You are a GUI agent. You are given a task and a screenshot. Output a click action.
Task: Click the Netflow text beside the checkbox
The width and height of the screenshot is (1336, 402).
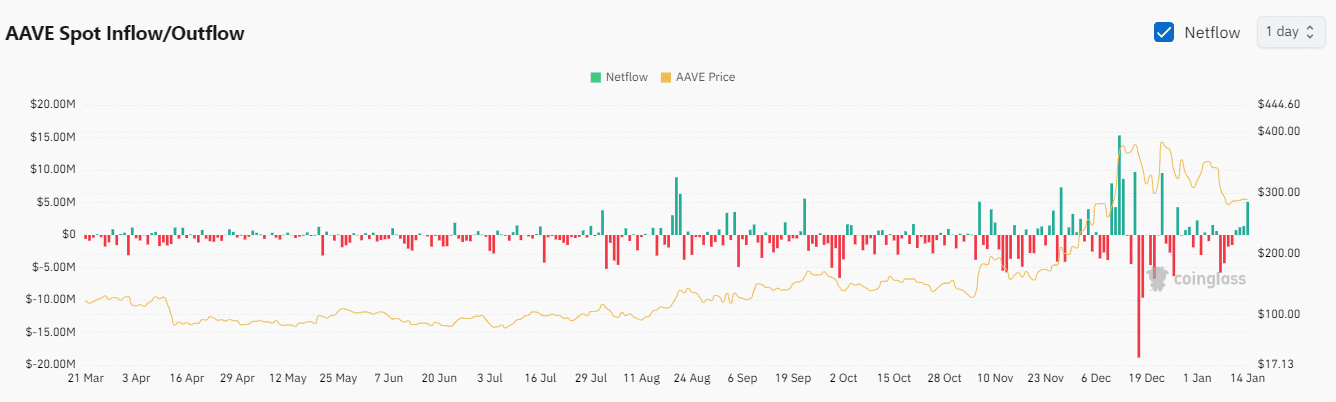pos(1212,32)
